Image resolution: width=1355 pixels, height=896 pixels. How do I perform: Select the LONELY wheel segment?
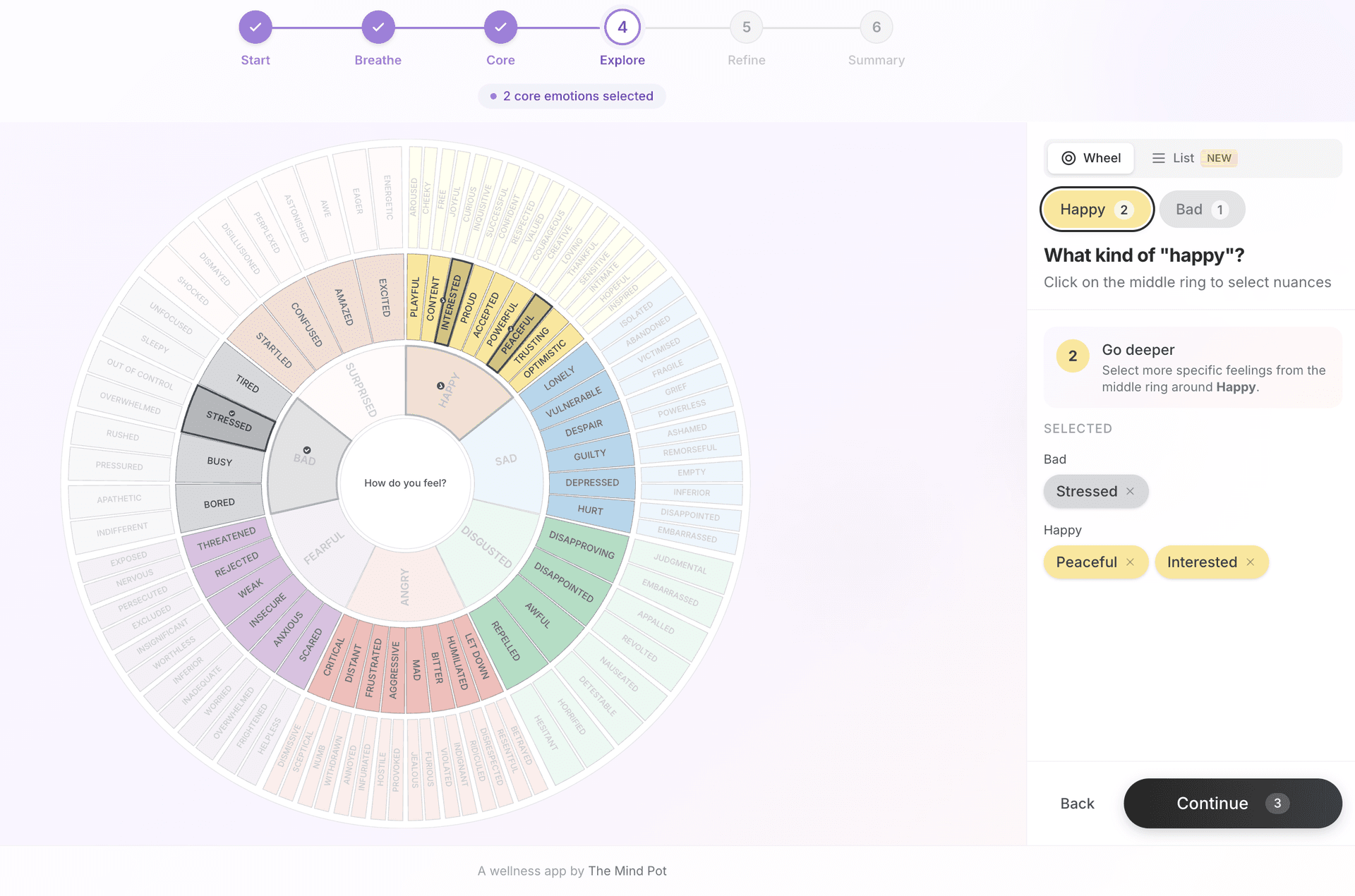(560, 378)
